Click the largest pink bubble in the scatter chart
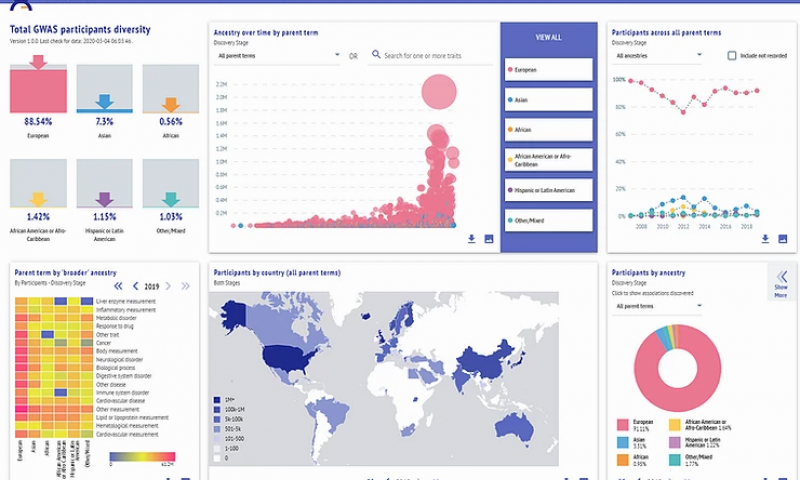The height and width of the screenshot is (480, 800). coord(439,92)
